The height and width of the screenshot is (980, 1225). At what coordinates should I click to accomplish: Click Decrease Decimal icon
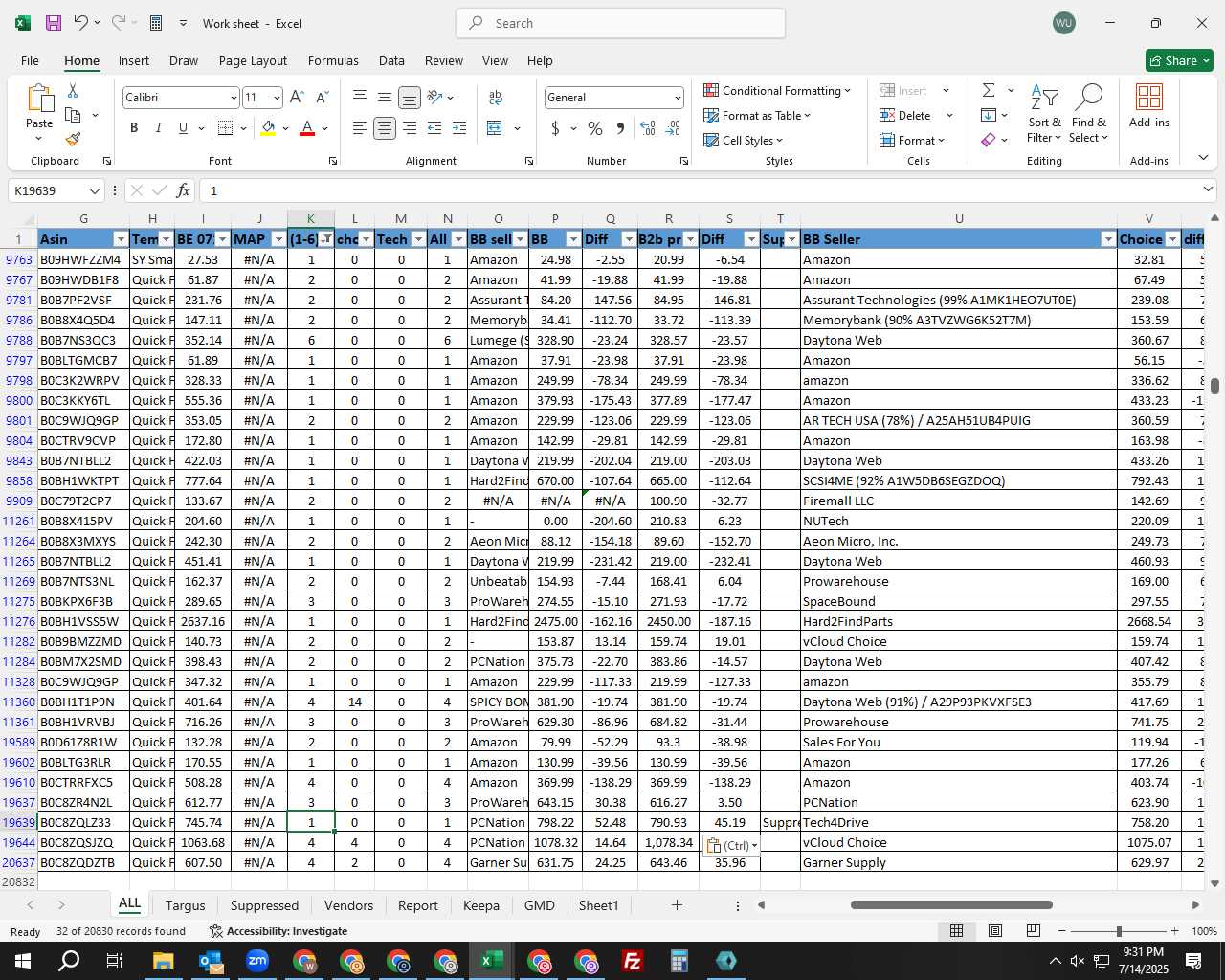coord(673,127)
